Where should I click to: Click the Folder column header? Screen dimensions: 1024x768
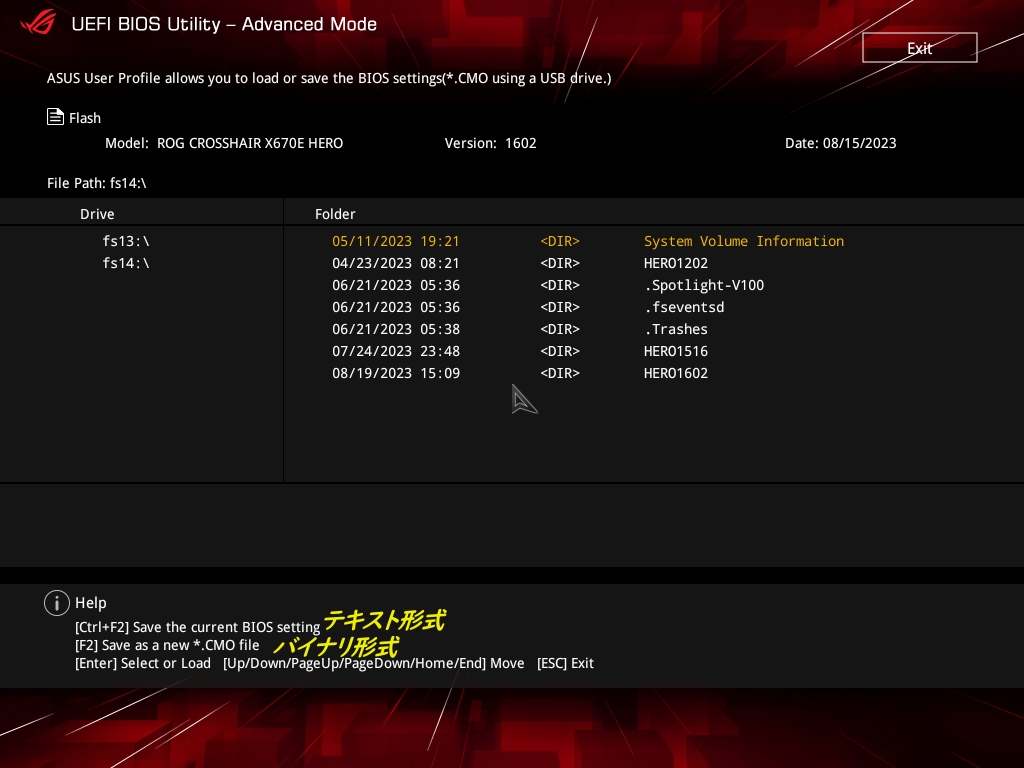335,214
